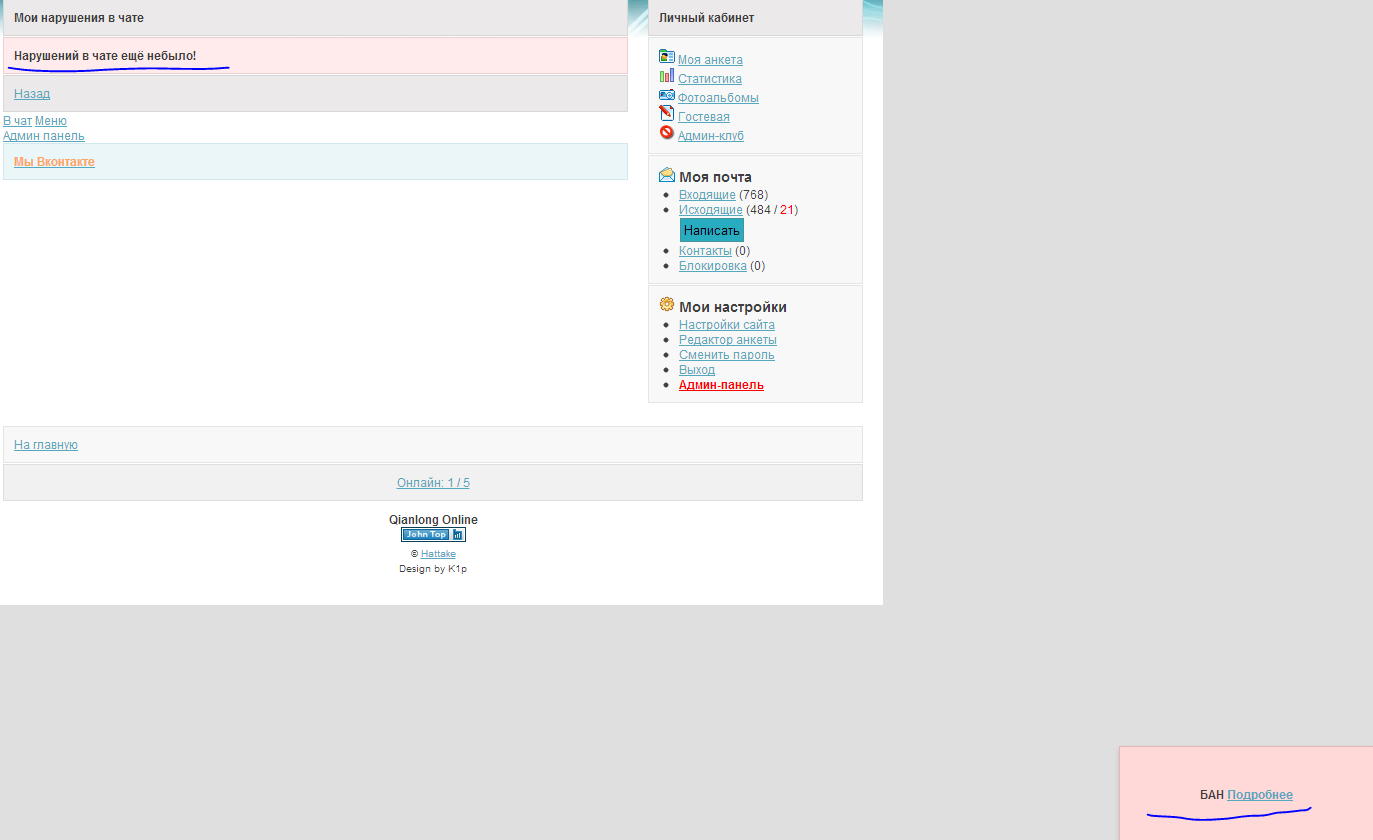Viewport: 1373px width, 840px height.
Task: Click the Написать button
Action: point(712,230)
